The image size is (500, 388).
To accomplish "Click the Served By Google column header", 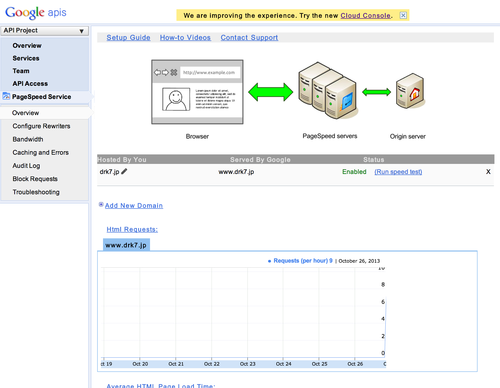I will tap(260, 160).
